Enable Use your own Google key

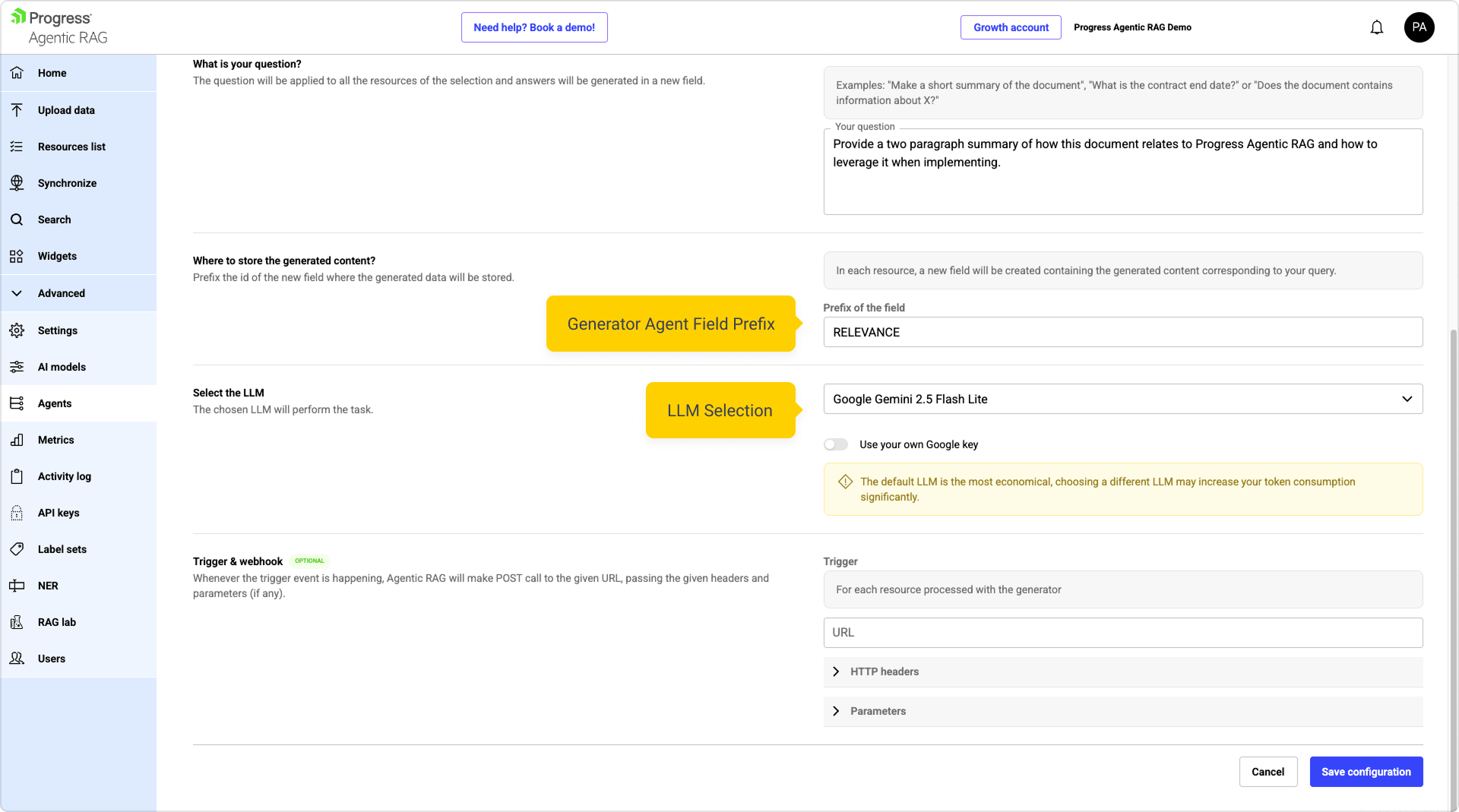coord(836,444)
